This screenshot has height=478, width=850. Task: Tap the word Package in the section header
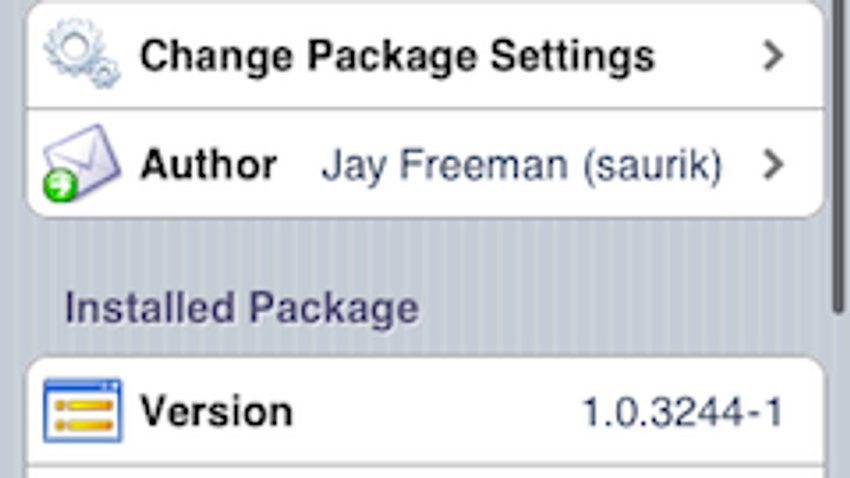click(x=334, y=309)
